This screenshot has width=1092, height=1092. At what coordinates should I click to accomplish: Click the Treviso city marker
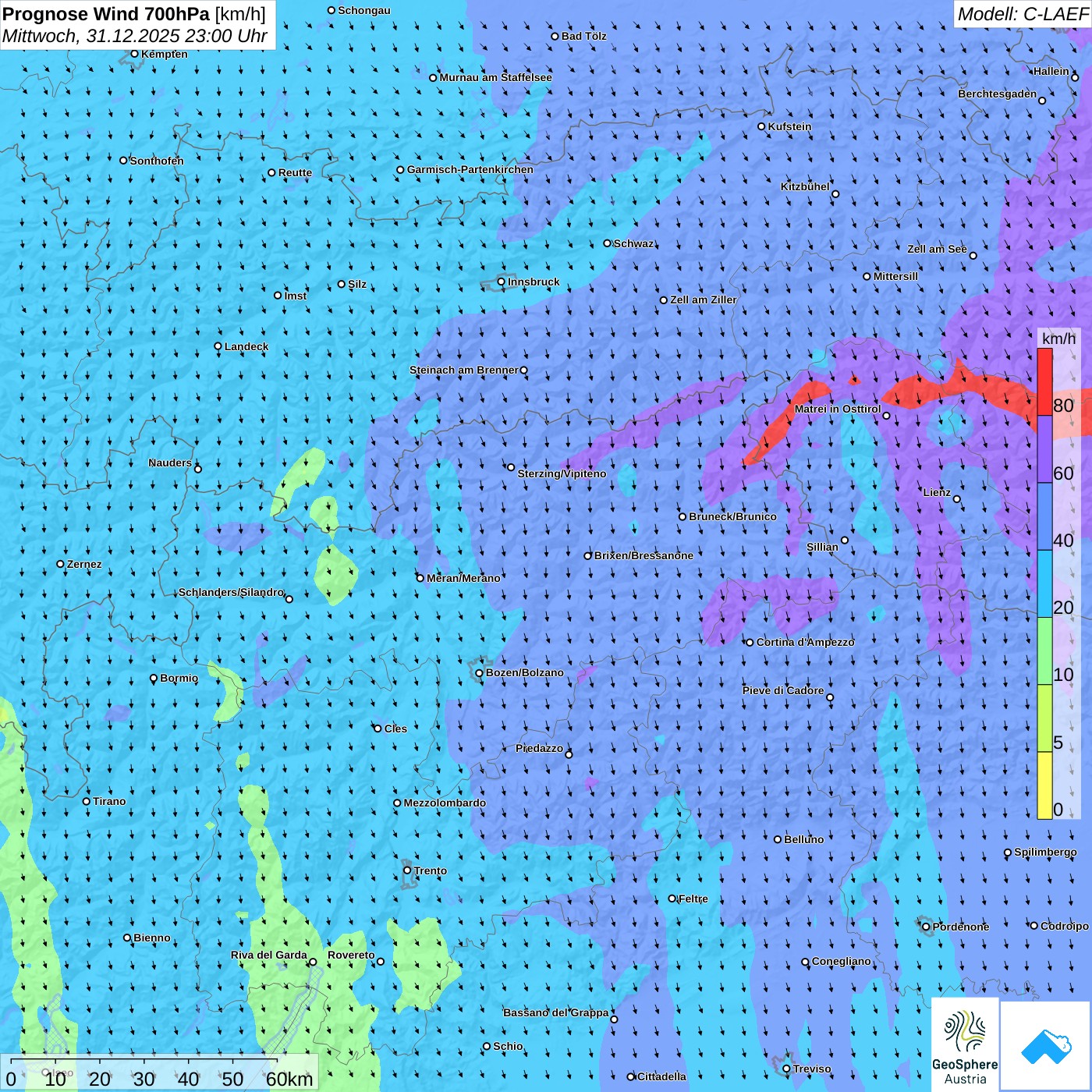tap(786, 1069)
